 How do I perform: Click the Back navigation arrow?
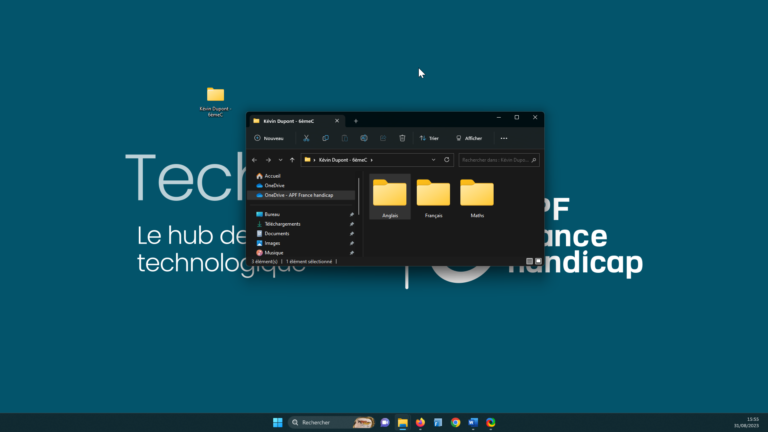[255, 159]
